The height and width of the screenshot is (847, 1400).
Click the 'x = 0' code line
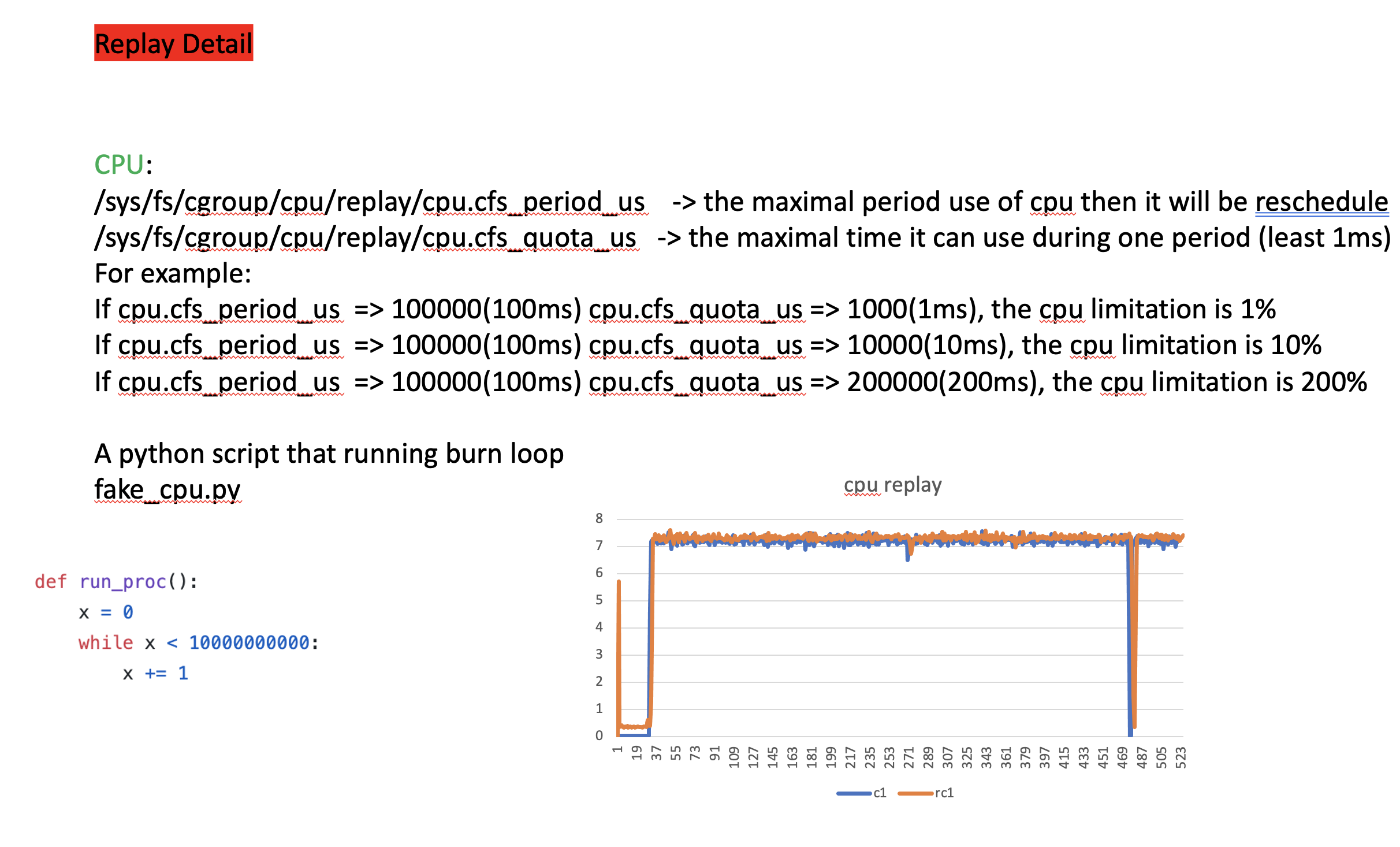(x=106, y=612)
